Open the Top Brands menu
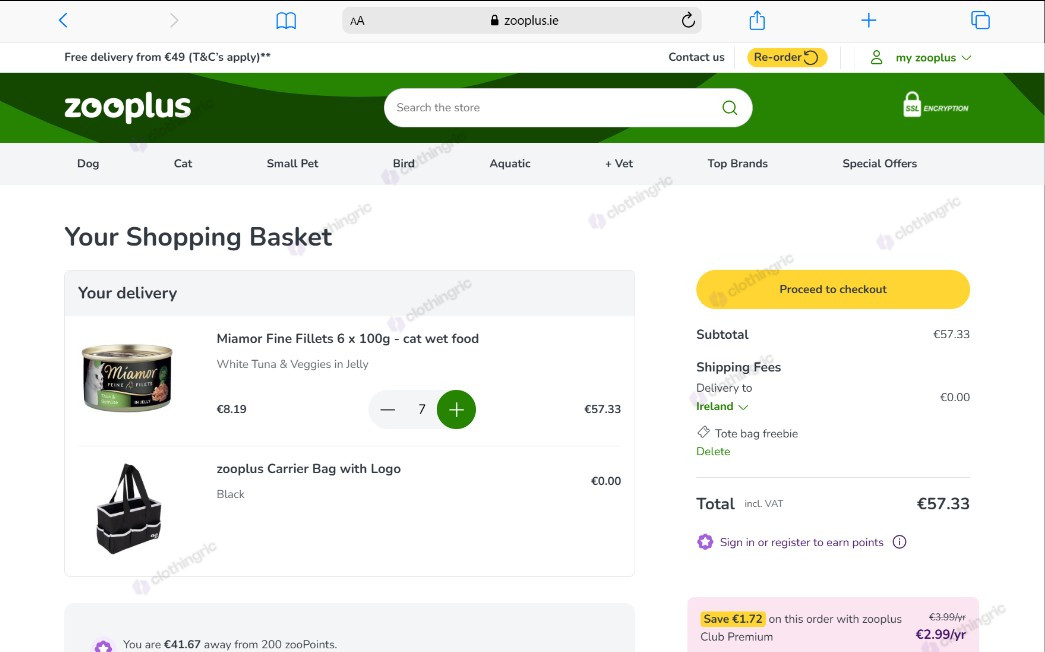This screenshot has width=1045, height=652. coord(738,163)
